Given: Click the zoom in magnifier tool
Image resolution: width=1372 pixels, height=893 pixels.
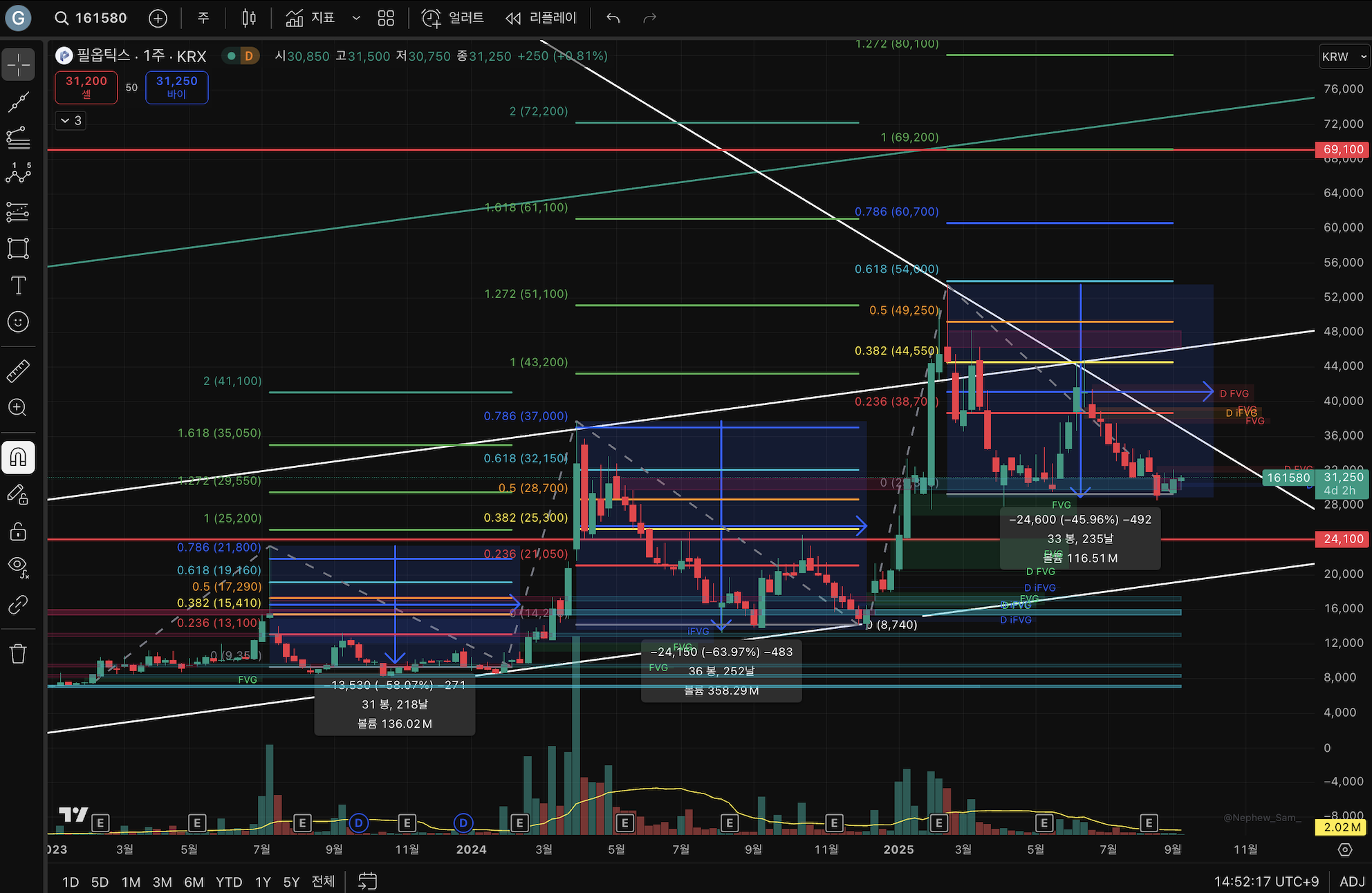Looking at the screenshot, I should pyautogui.click(x=19, y=408).
